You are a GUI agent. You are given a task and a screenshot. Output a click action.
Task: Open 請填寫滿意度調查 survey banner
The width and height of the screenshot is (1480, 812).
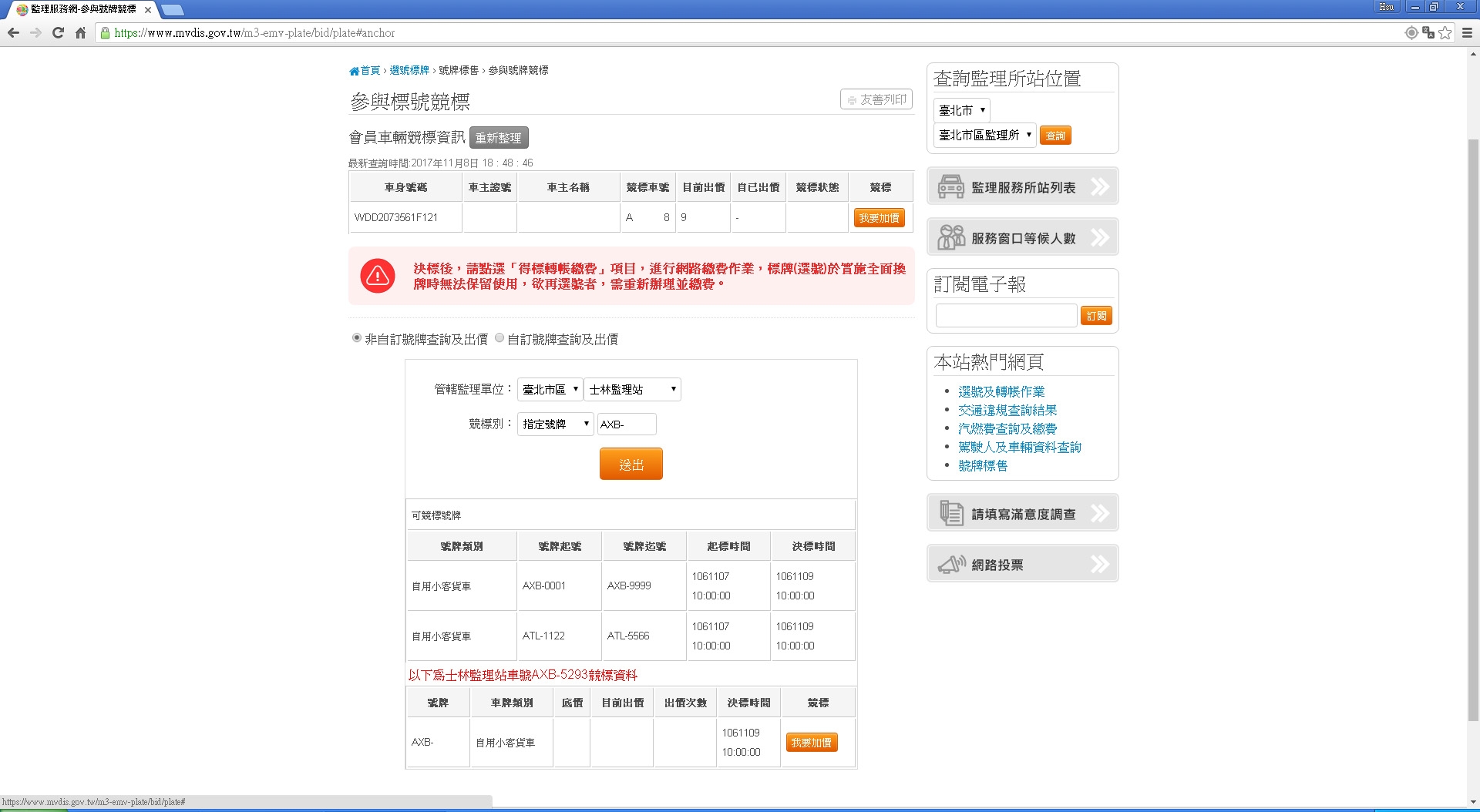1022,513
